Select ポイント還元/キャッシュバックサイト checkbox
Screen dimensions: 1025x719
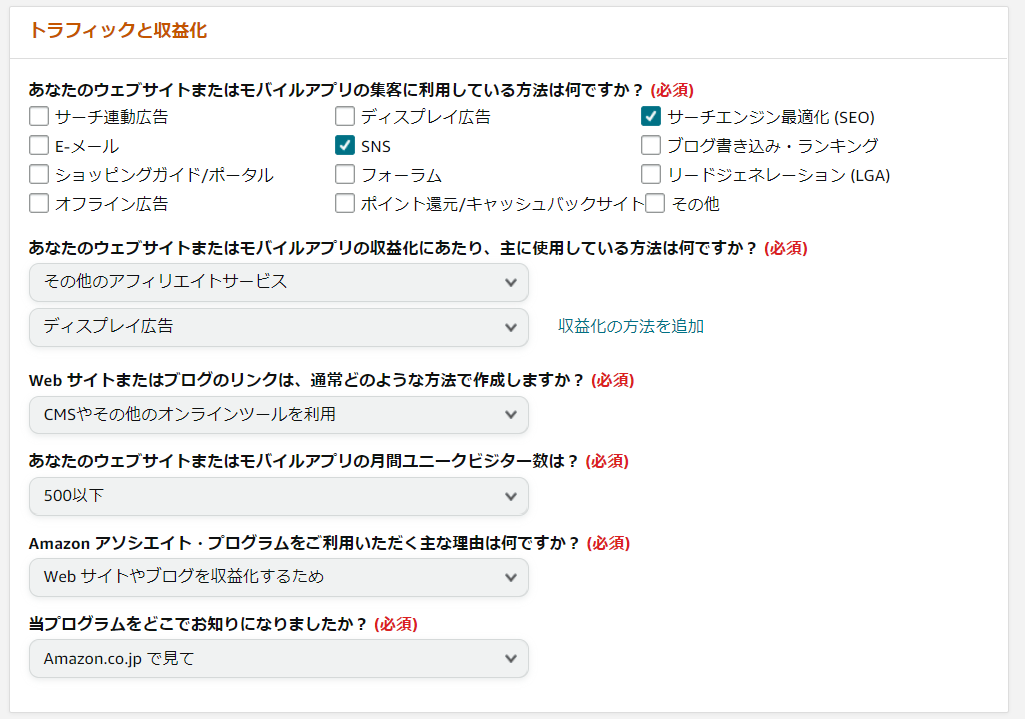[x=345, y=204]
